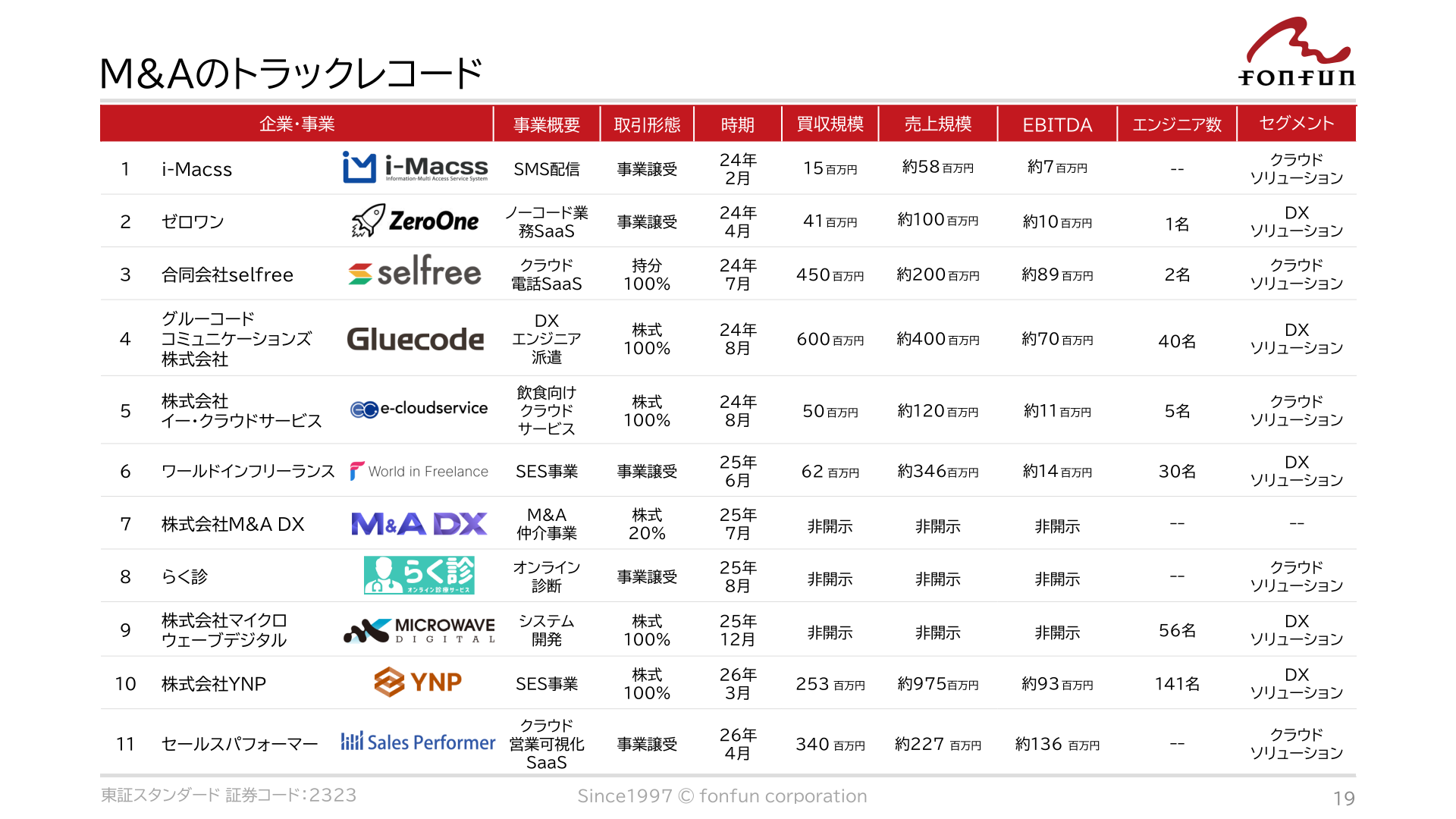Screen dimensions: 1456x819
Task: Click the 時期 column header
Action: (738, 124)
